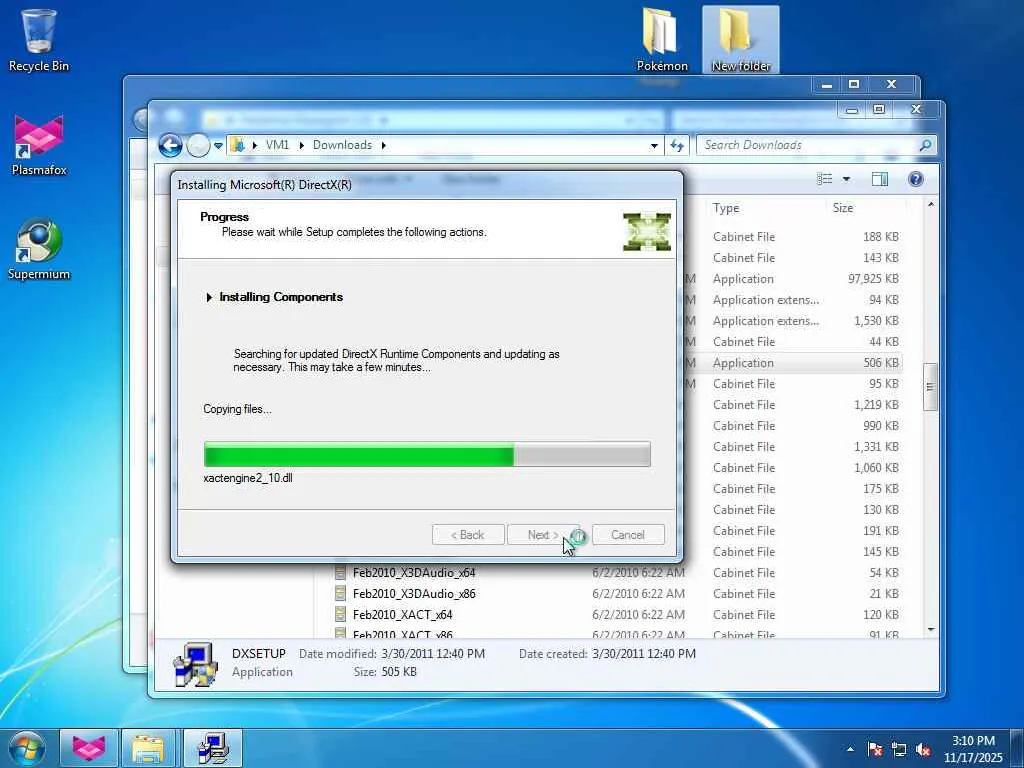Open the network tray icon
1024x768 pixels.
point(899,750)
